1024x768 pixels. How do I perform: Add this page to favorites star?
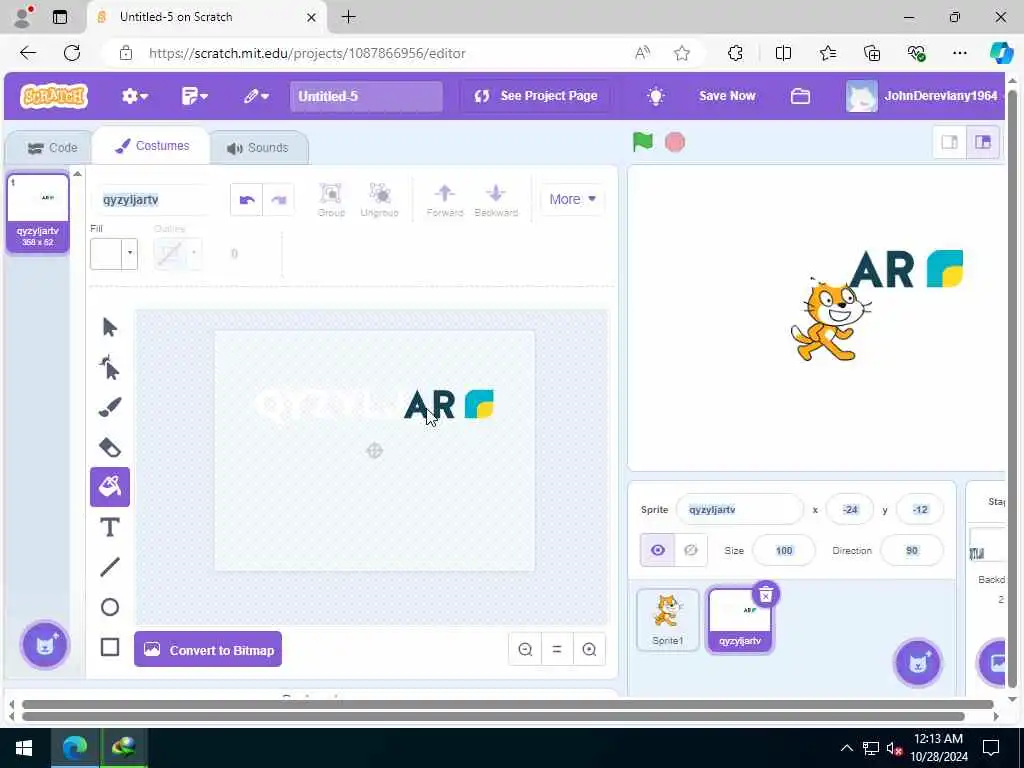682,53
